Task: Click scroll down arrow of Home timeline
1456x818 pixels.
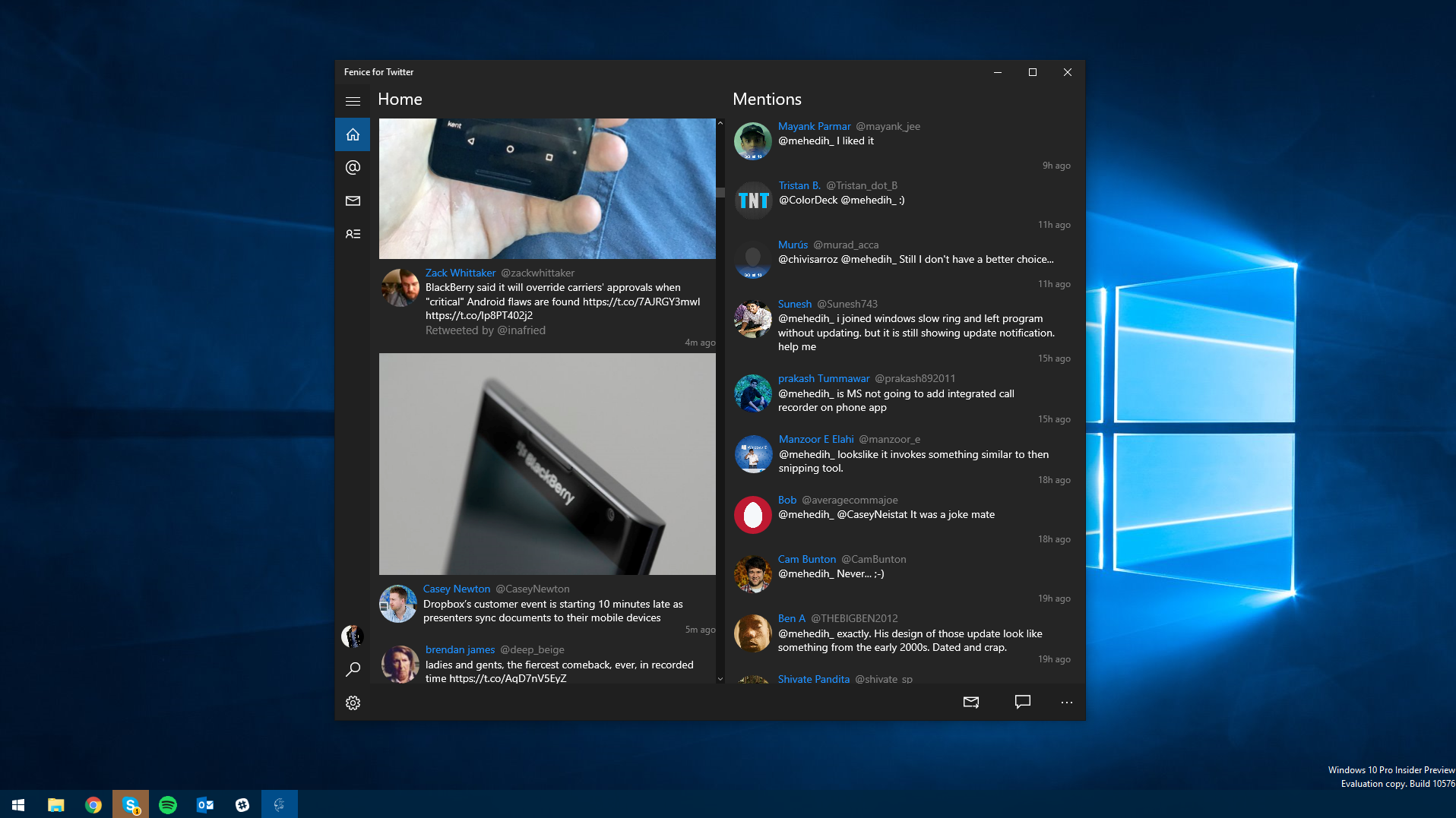Action: pyautogui.click(x=720, y=679)
